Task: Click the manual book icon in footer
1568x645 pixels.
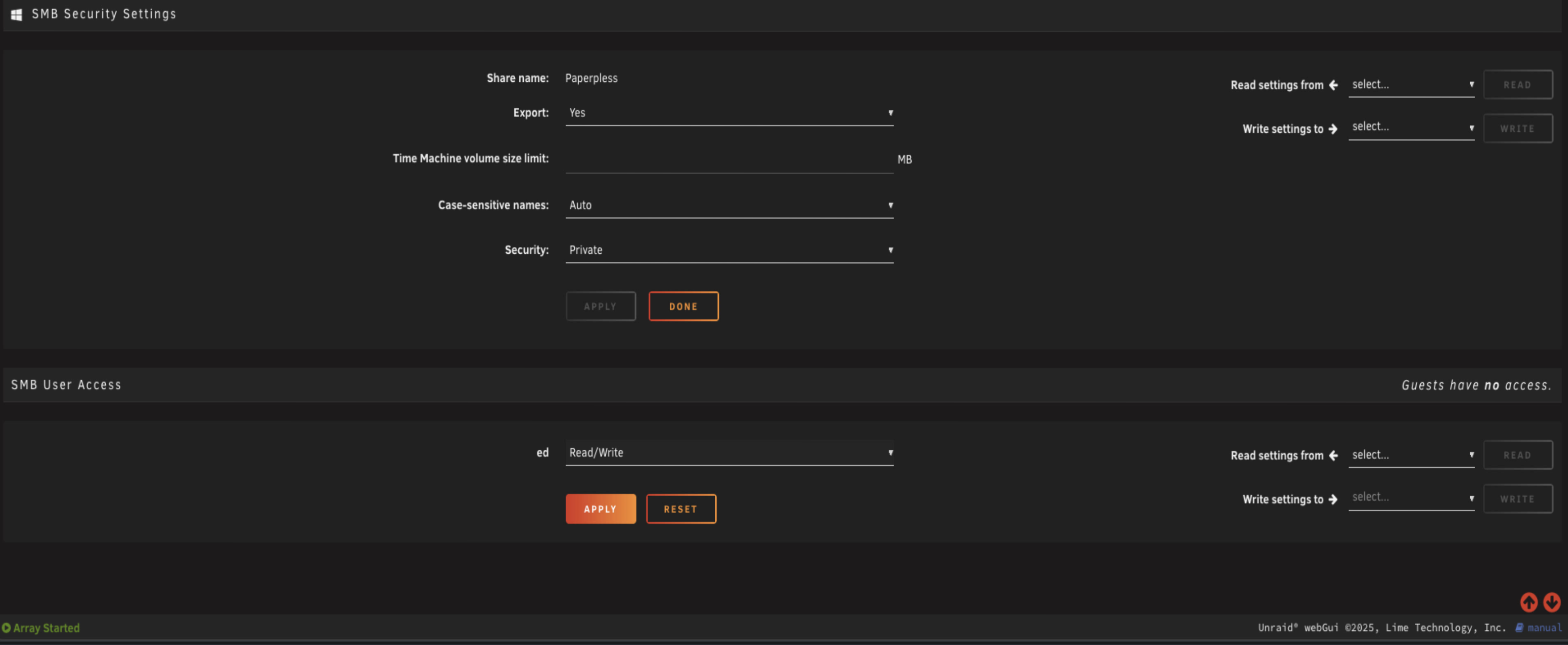Action: tap(1519, 627)
